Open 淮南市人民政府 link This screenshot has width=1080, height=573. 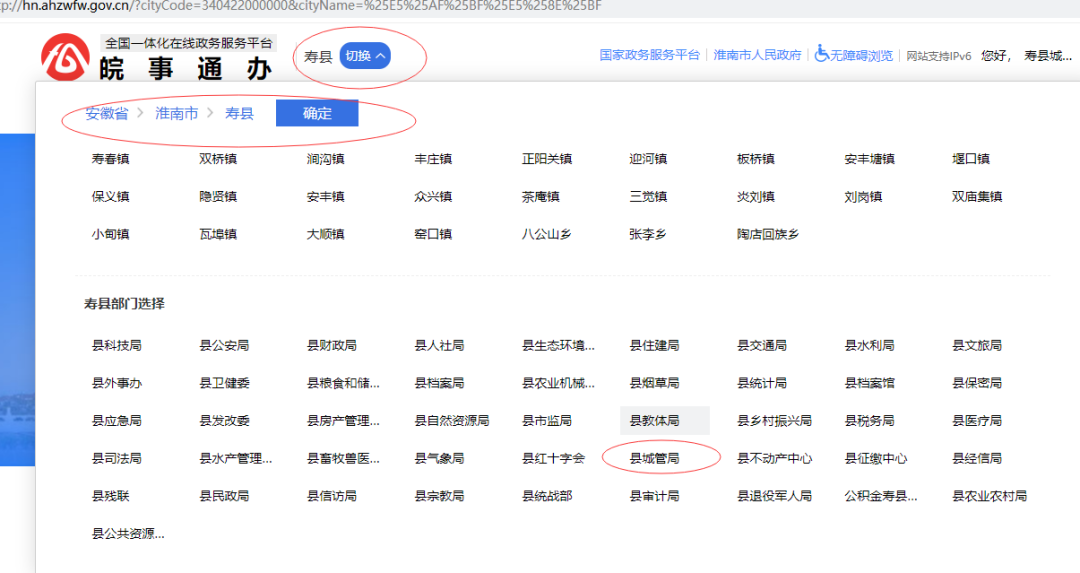click(x=757, y=55)
